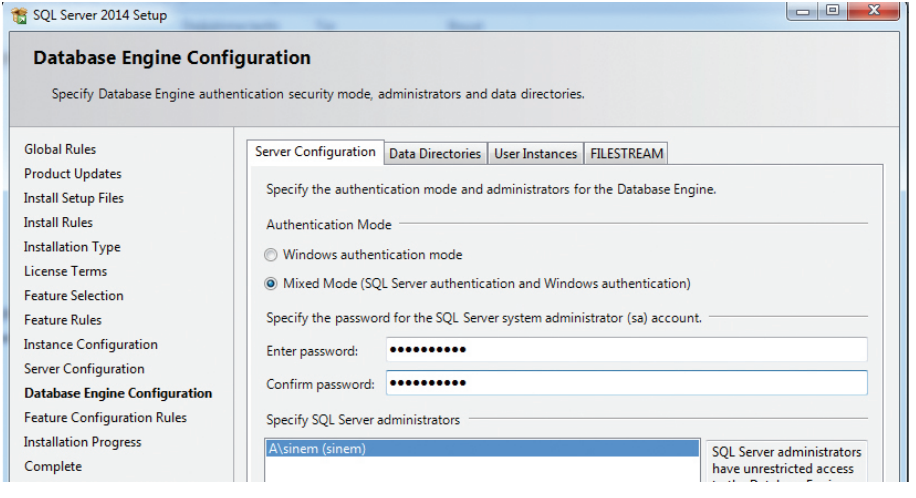Click Product Updates step in sidebar

(x=72, y=174)
